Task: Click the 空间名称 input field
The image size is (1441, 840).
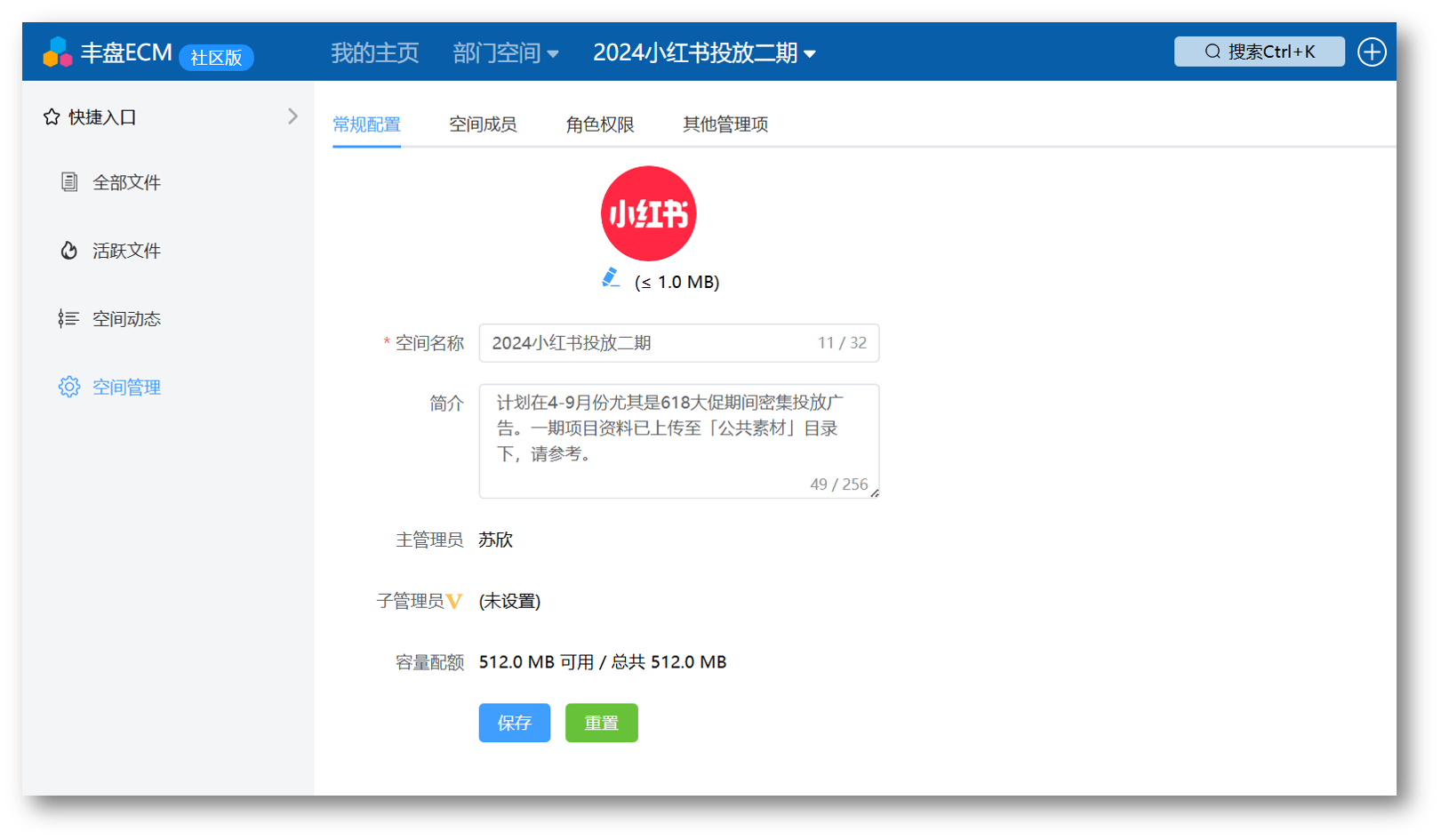Action: (x=679, y=343)
